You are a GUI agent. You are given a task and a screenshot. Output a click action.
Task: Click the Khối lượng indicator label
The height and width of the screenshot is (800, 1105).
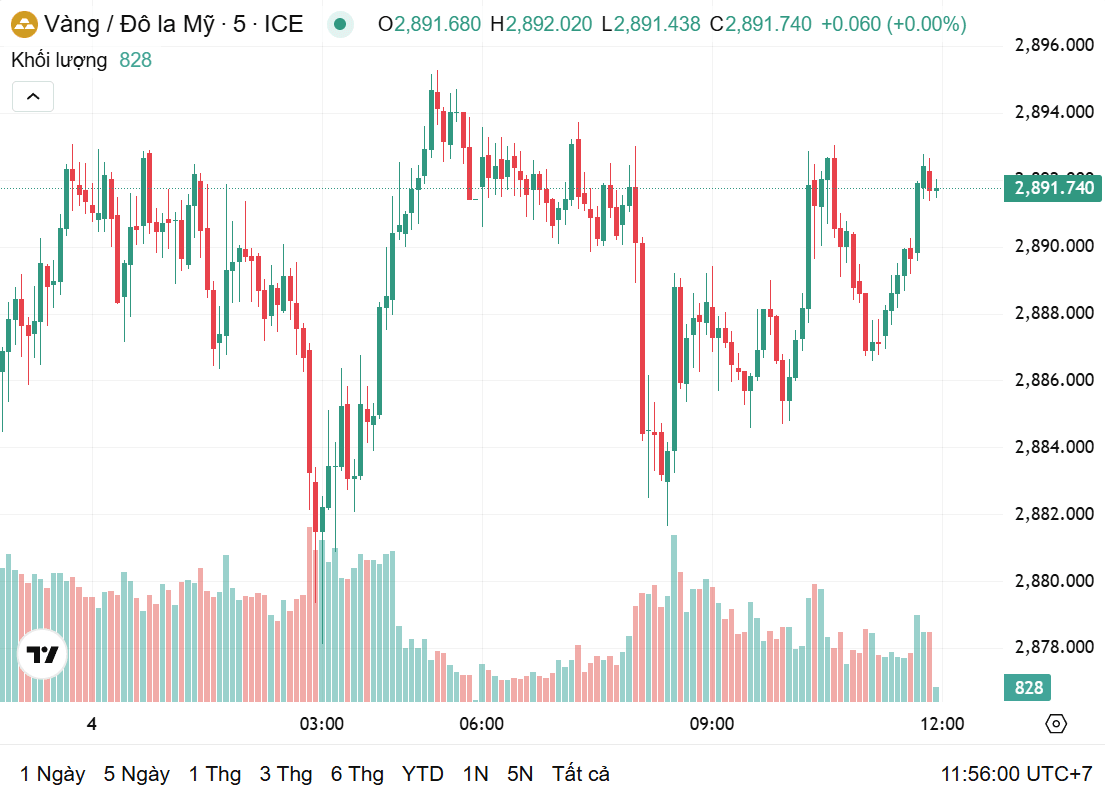[59, 61]
